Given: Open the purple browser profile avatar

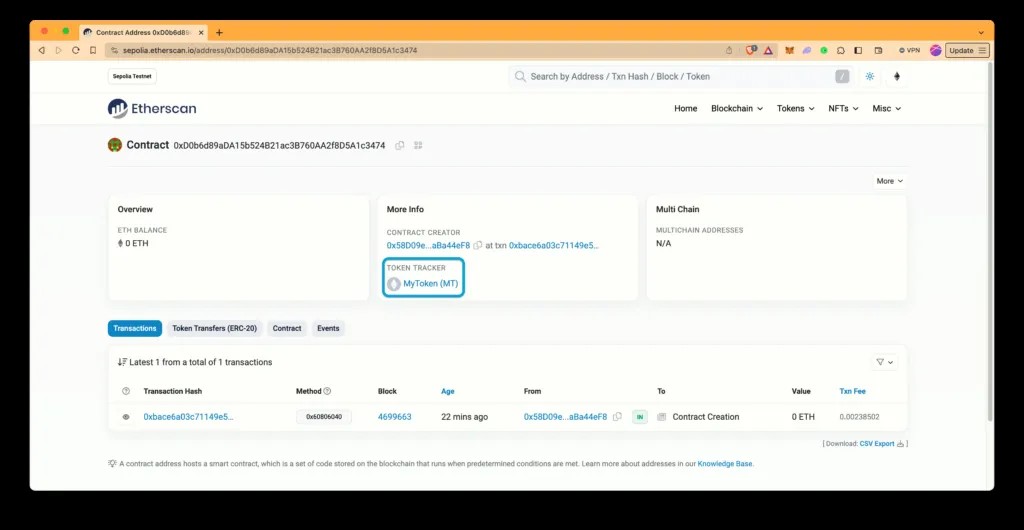Looking at the screenshot, I should [x=935, y=50].
